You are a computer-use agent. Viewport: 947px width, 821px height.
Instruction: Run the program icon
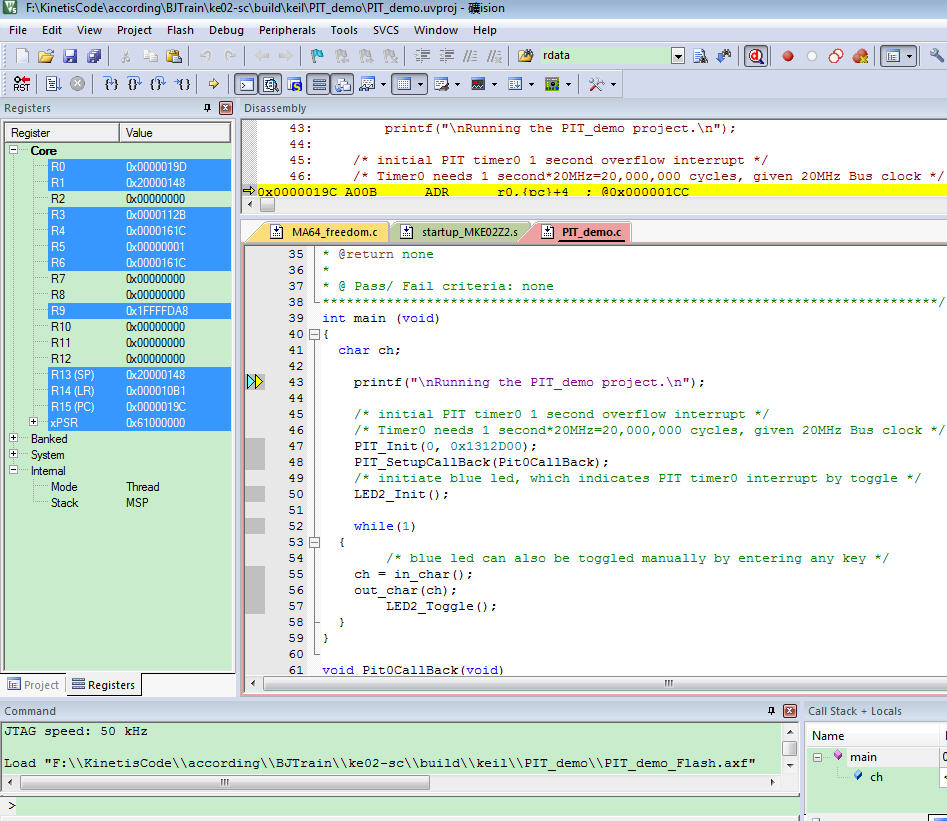pos(53,84)
